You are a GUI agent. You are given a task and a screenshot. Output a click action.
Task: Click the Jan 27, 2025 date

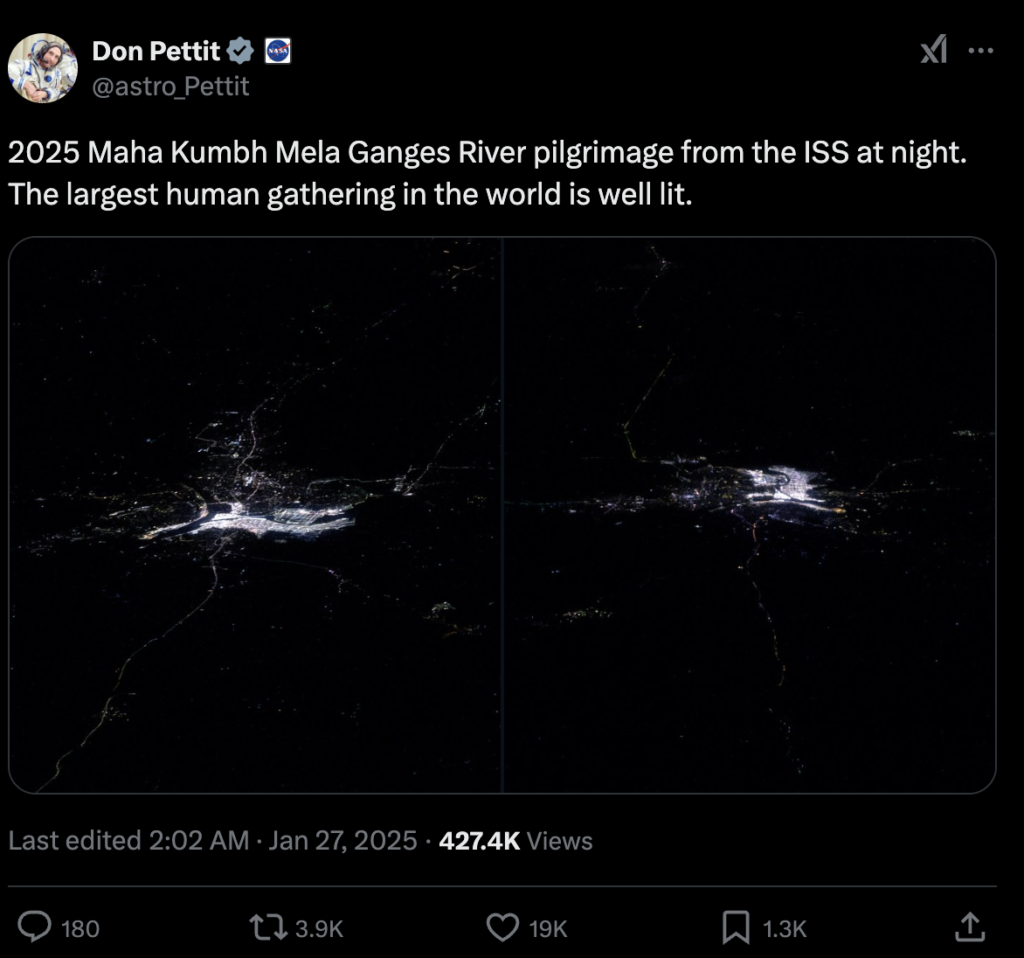click(x=342, y=841)
